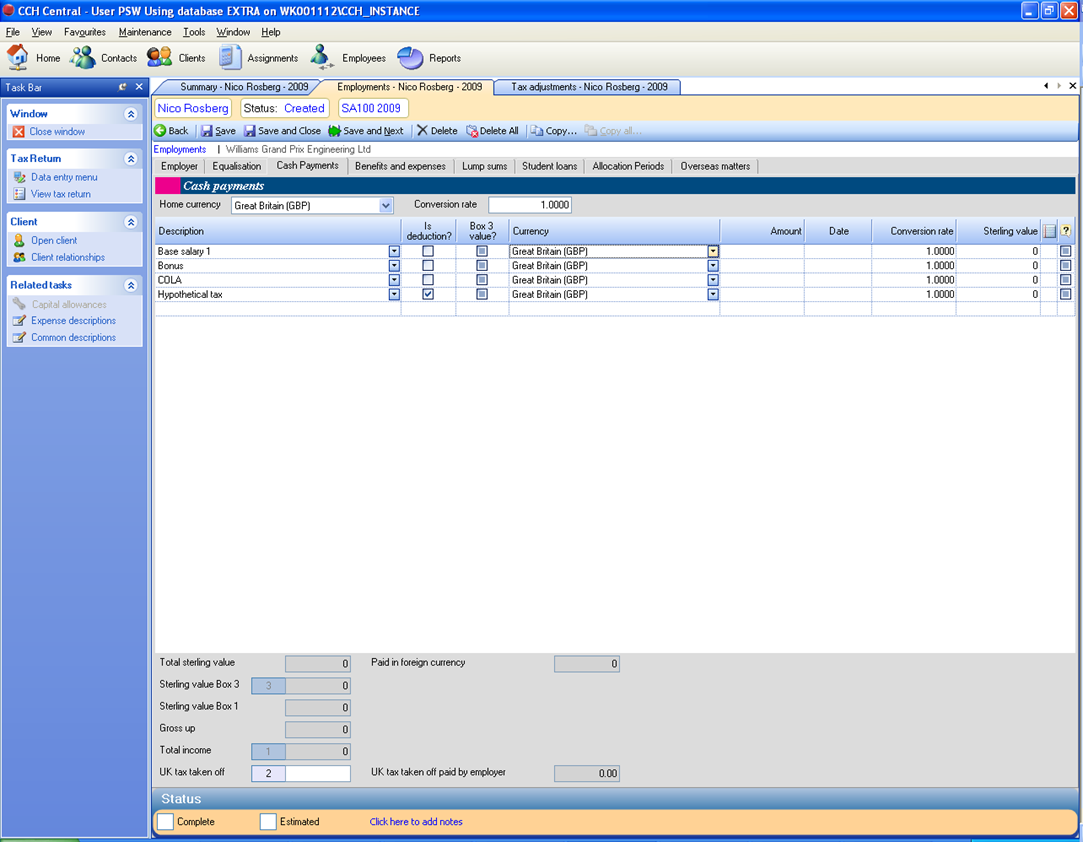Screen dimensions: 1083x842
Task: Click the note icon for Hypothetical tax row
Action: point(1066,294)
